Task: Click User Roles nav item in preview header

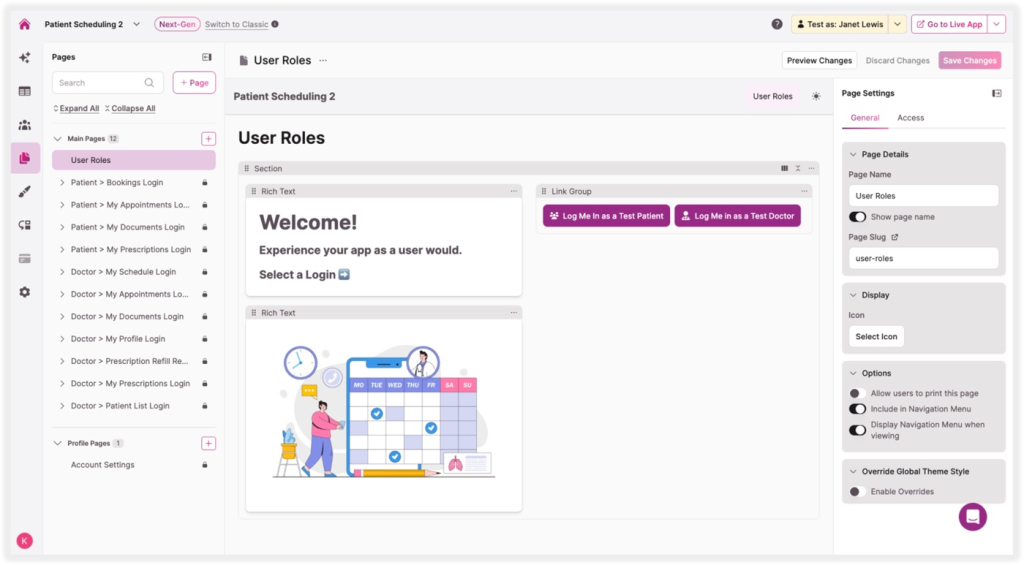Action: [x=773, y=96]
